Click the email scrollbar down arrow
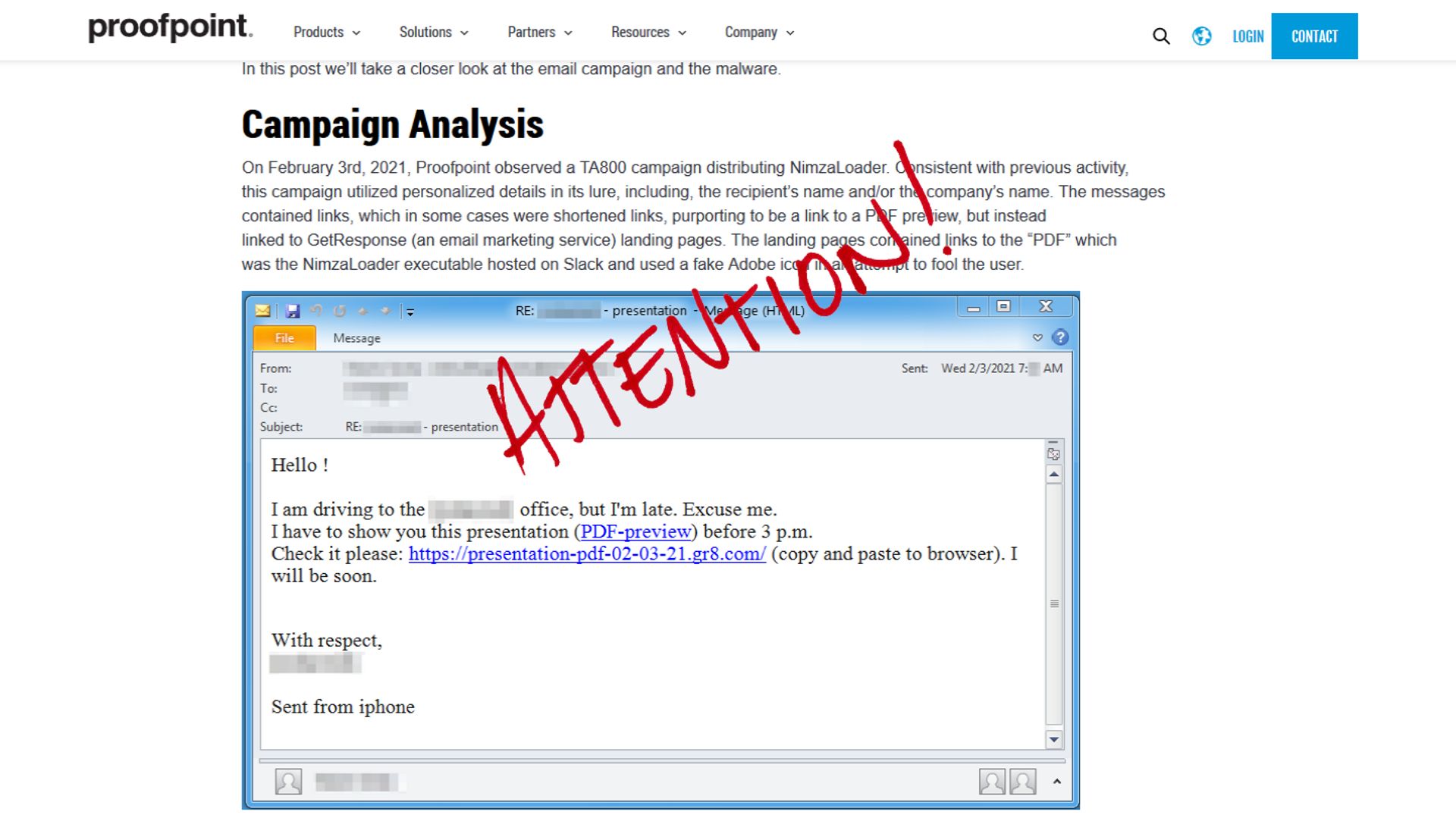This screenshot has height=818, width=1456. coord(1053,739)
